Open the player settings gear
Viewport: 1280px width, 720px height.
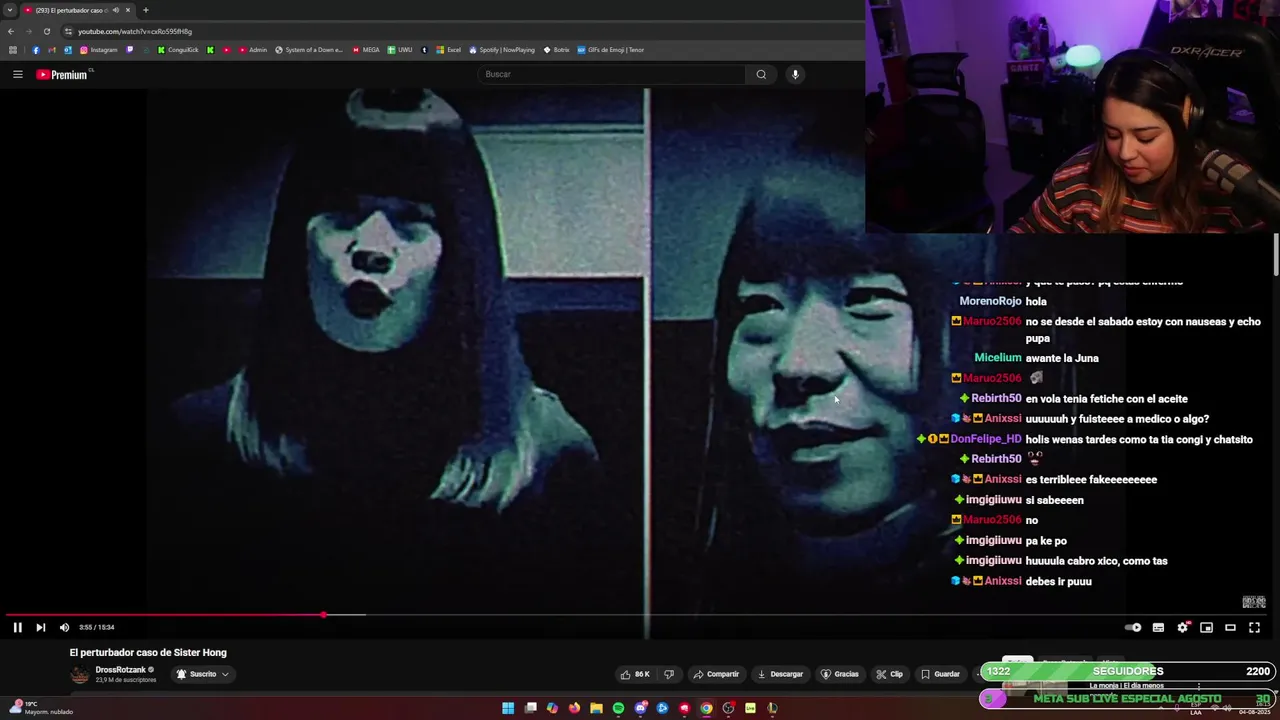[1182, 627]
